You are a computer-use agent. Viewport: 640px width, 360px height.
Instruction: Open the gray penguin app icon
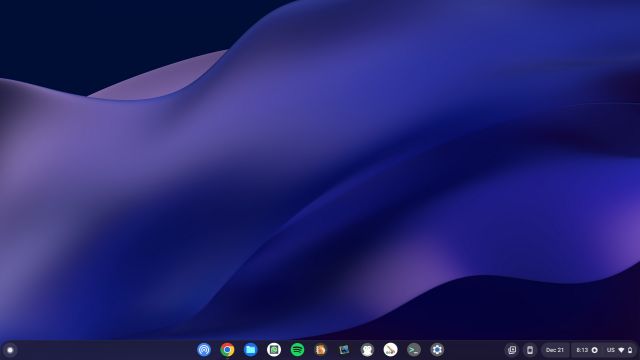pyautogui.click(x=367, y=350)
